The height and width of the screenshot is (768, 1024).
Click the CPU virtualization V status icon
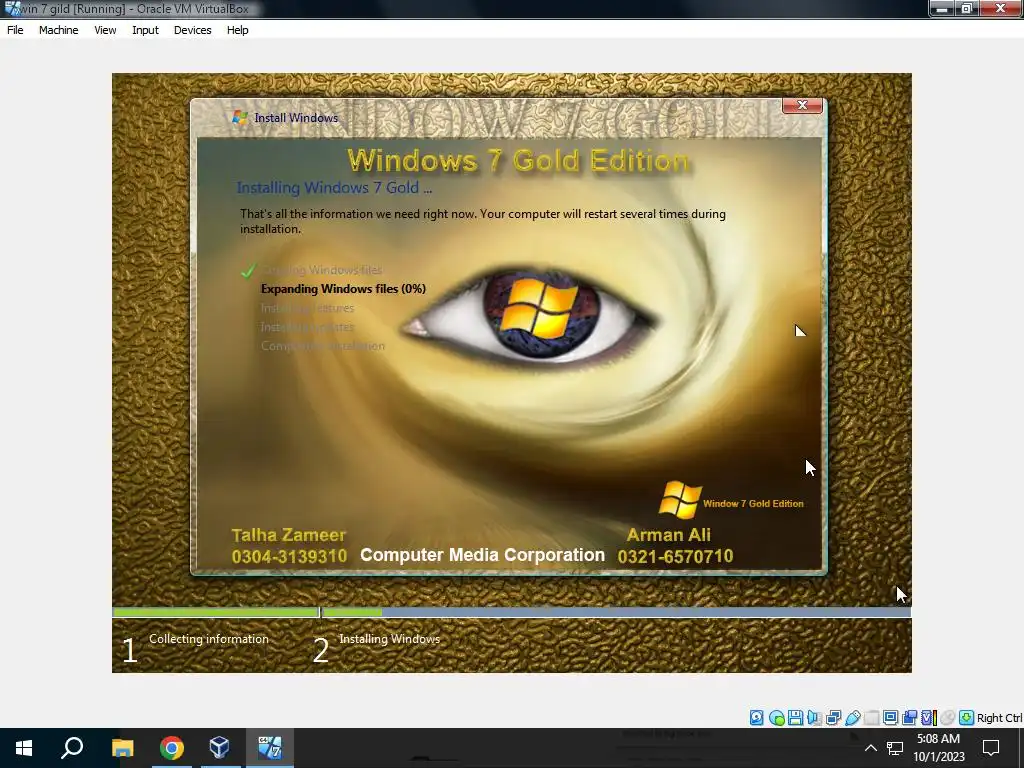(929, 718)
